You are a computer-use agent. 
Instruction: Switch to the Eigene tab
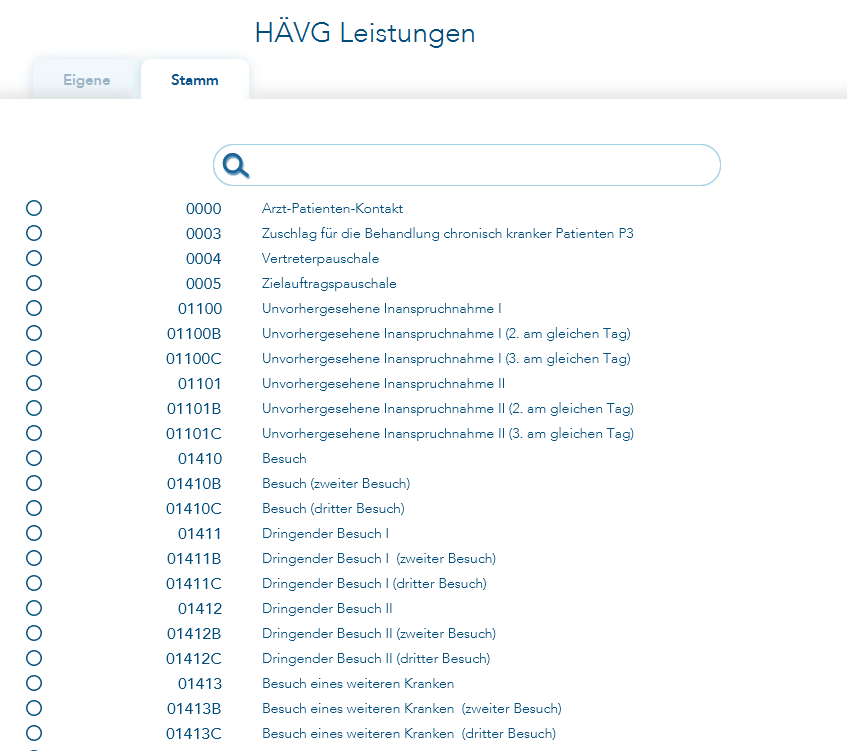pyautogui.click(x=86, y=80)
